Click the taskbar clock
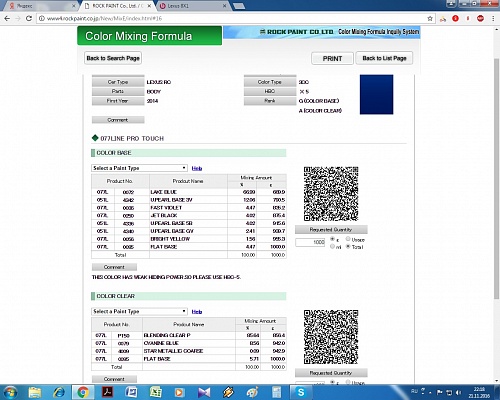The height and width of the screenshot is (400, 500). click(479, 392)
